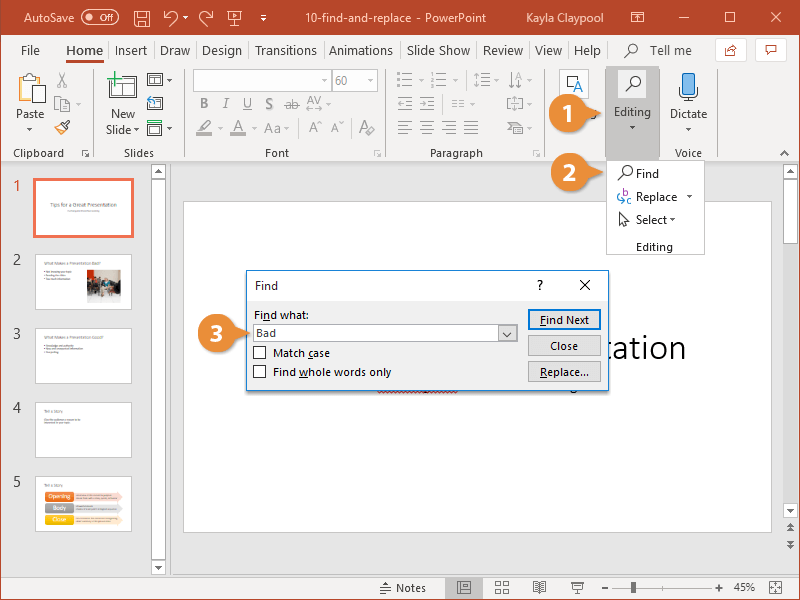Open Reading View from status bar
This screenshot has height=600, width=800.
[x=540, y=588]
